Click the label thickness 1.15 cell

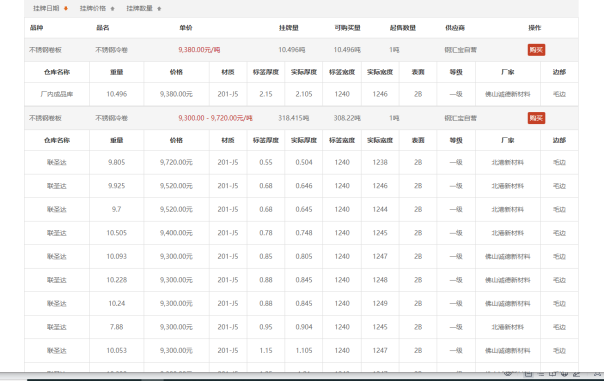click(x=266, y=350)
